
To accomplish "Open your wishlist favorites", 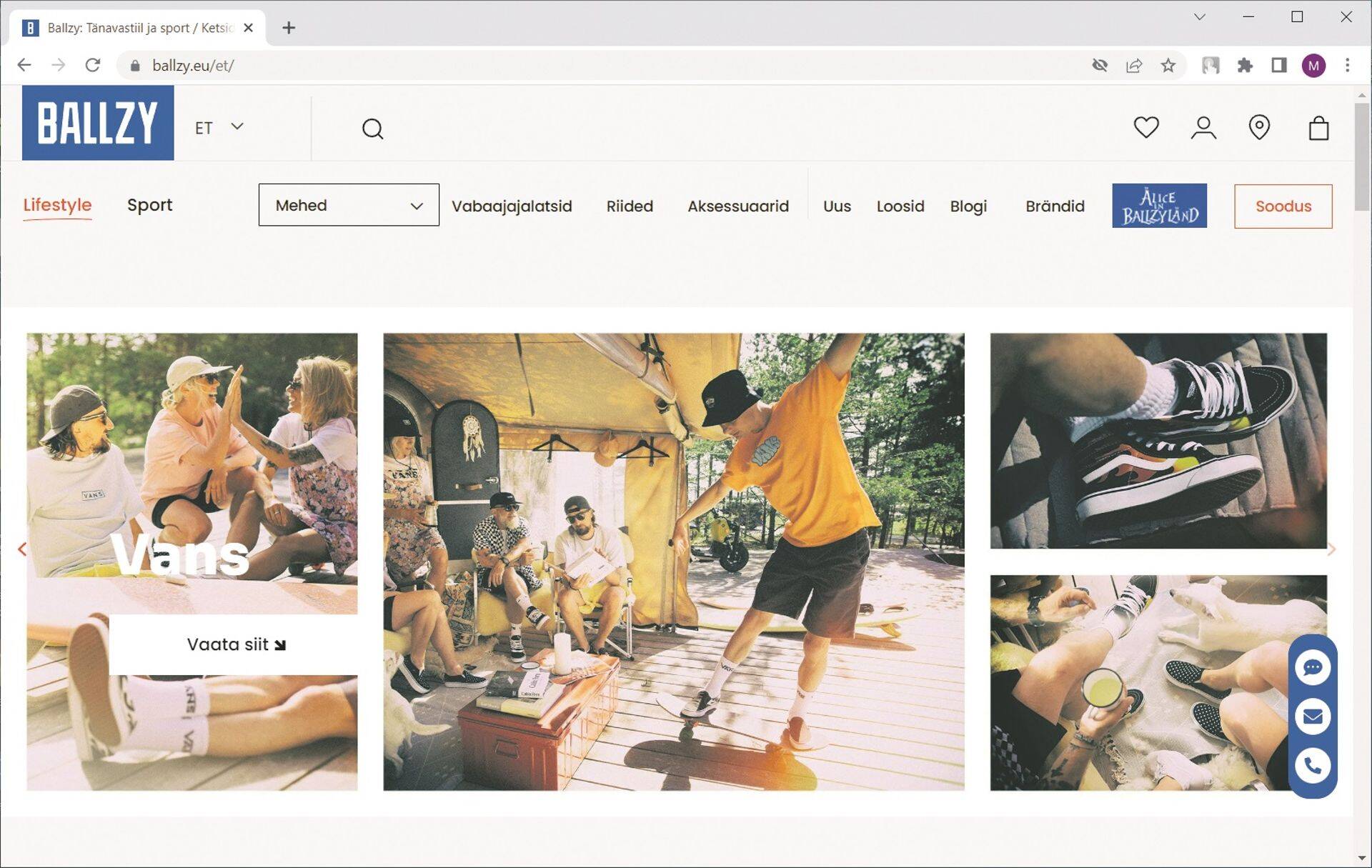I will coord(1145,128).
